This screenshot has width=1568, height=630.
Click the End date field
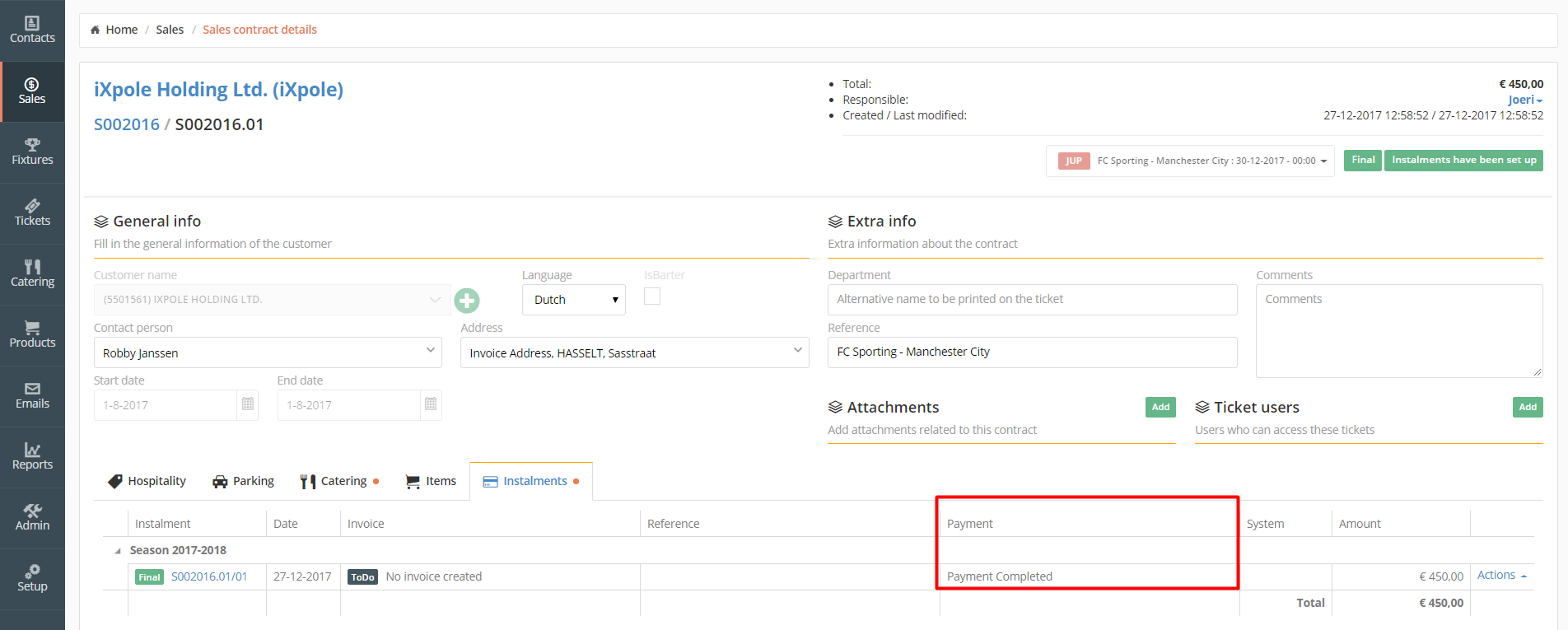(x=349, y=405)
